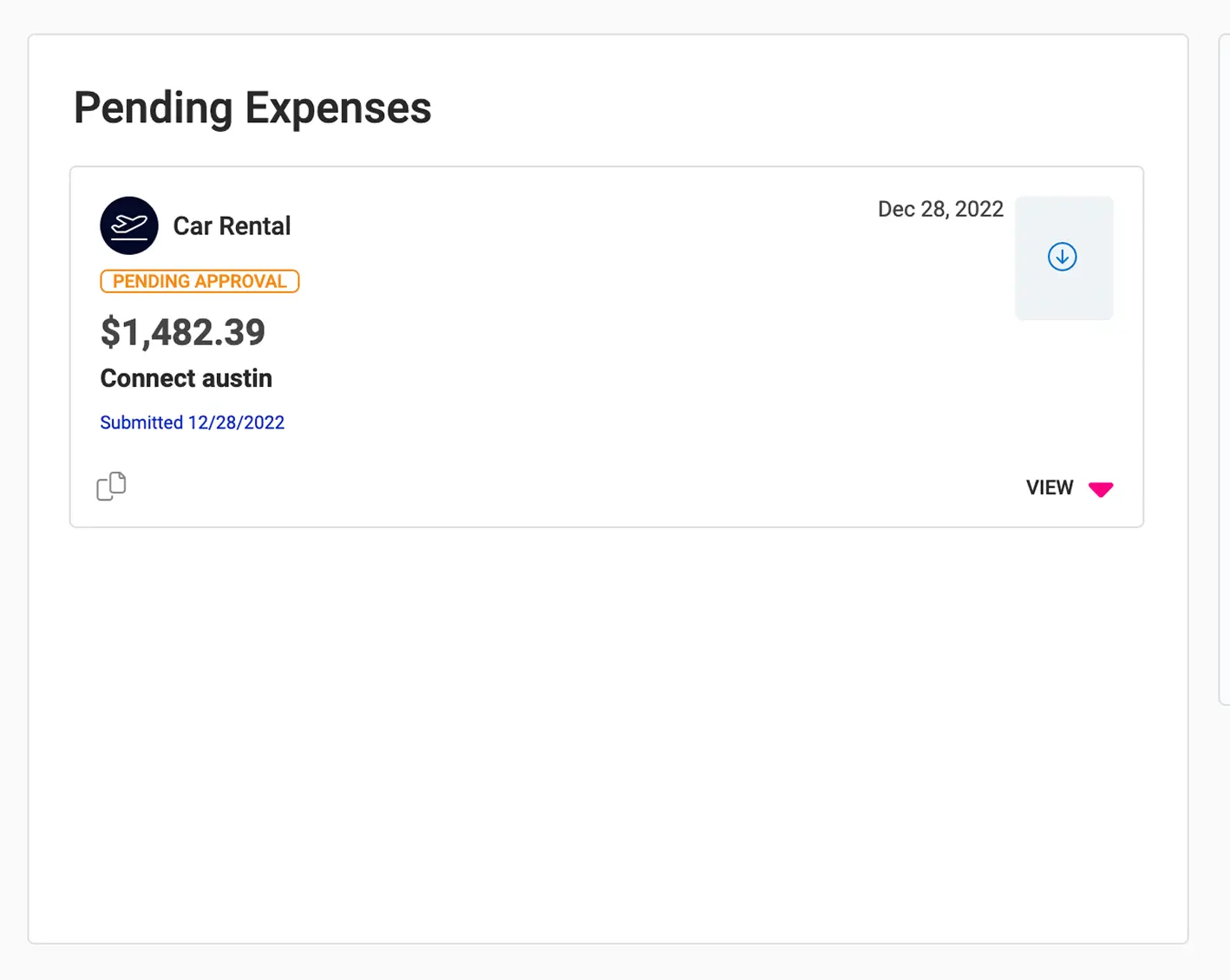
Task: Click the Pending Expenses heading
Action: [252, 108]
